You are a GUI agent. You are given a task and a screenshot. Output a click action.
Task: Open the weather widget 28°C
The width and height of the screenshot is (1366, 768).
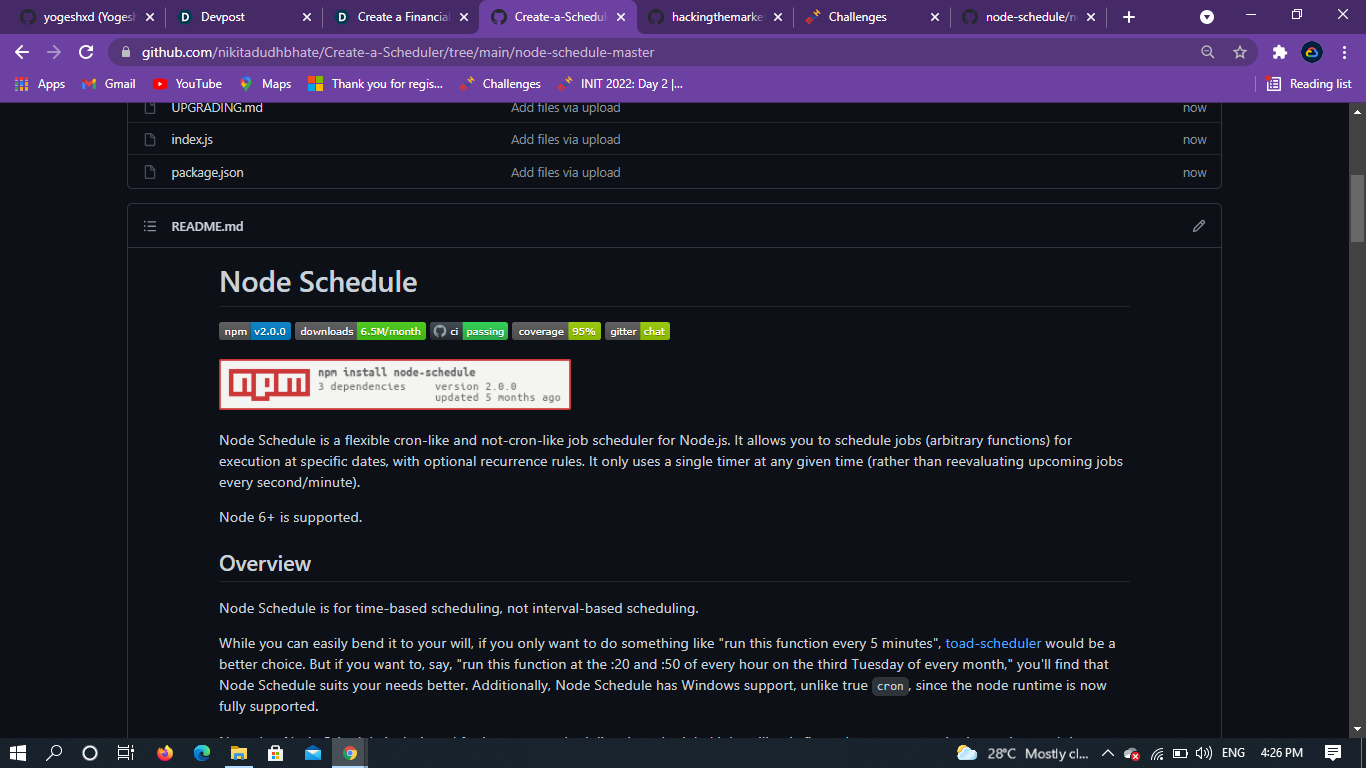click(1022, 753)
